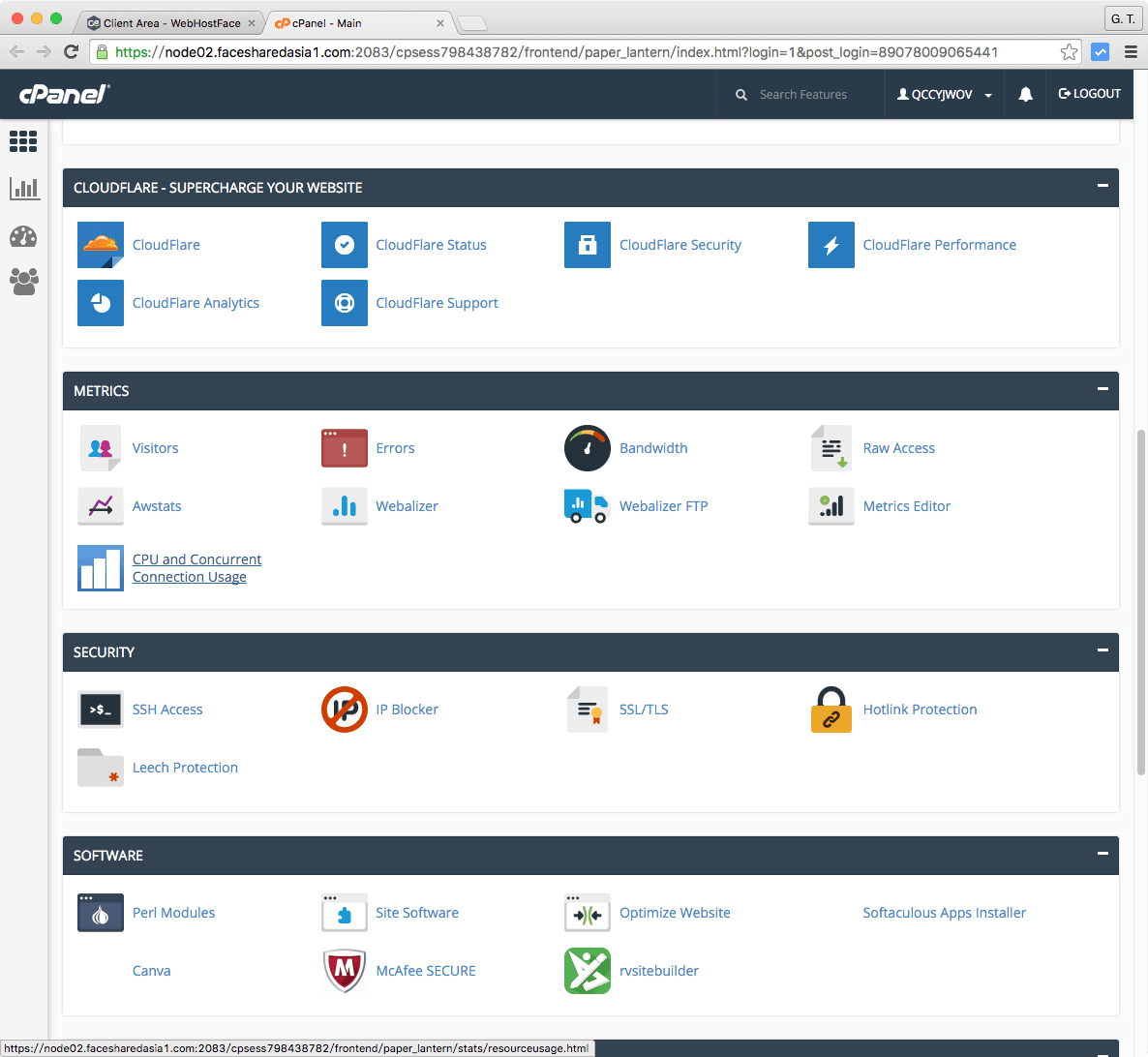This screenshot has width=1148, height=1057.
Task: Click the SSL/TLS padlock icon
Action: coord(588,710)
